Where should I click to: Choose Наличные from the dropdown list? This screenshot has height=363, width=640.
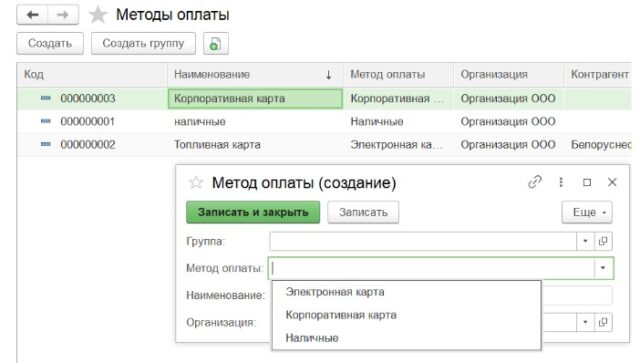pos(407,338)
